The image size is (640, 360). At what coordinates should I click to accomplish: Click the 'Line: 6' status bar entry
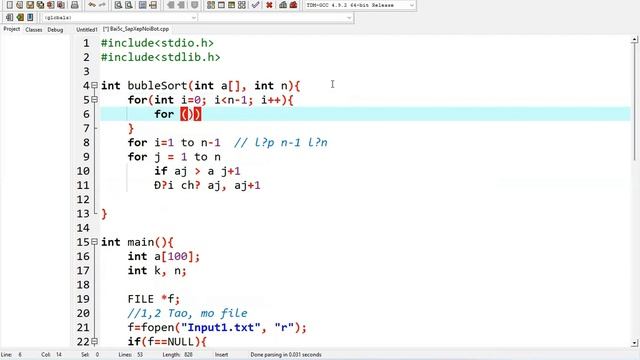[12, 355]
